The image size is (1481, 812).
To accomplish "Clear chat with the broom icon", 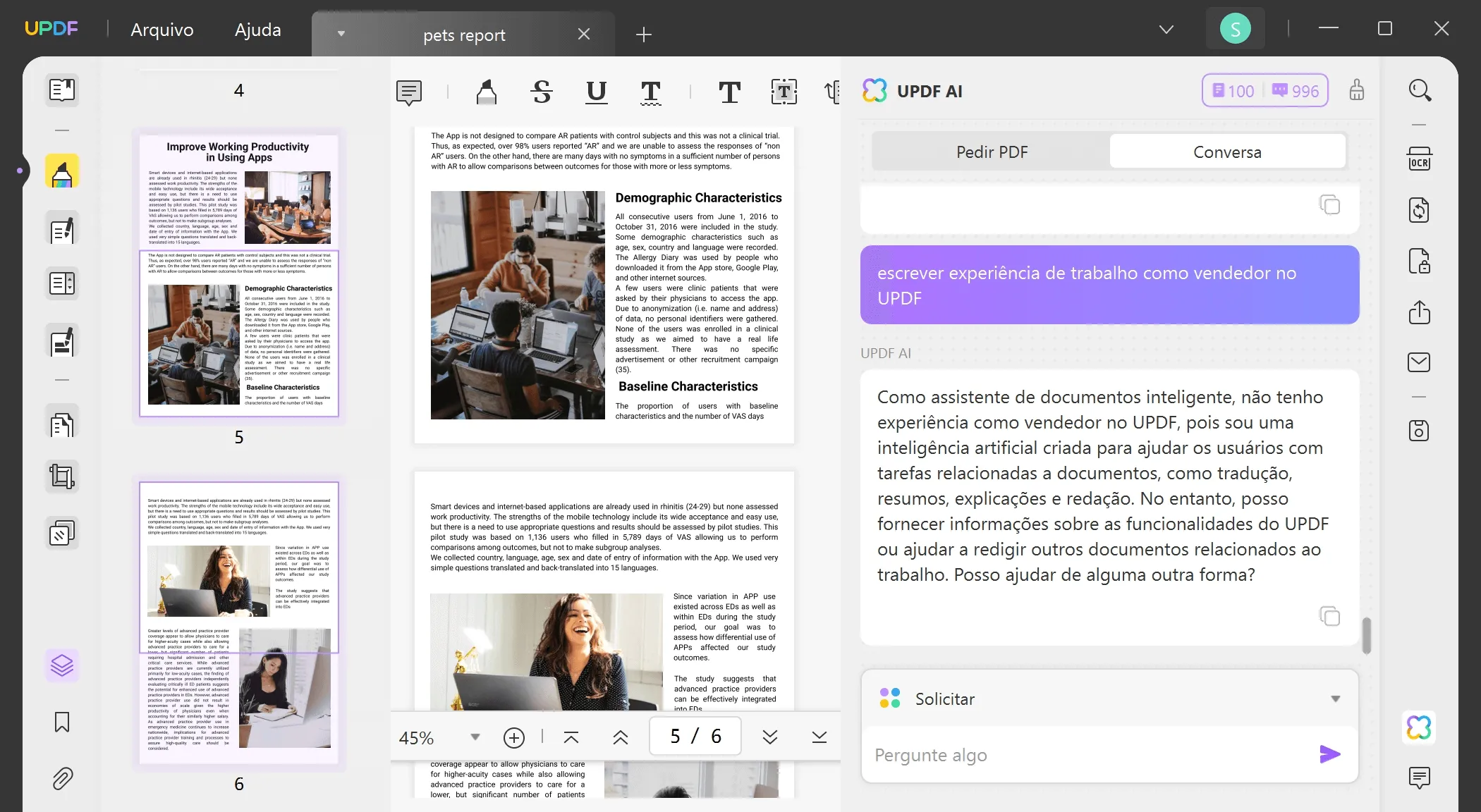I will click(x=1356, y=90).
